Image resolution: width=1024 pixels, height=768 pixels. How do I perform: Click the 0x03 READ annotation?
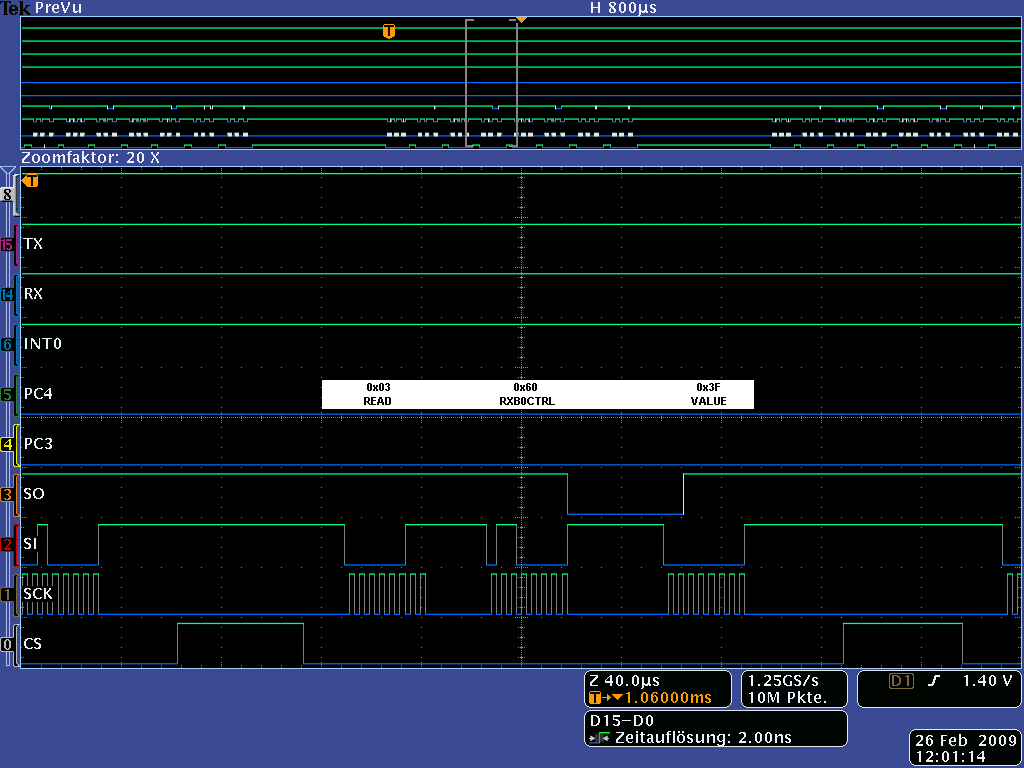click(x=378, y=394)
